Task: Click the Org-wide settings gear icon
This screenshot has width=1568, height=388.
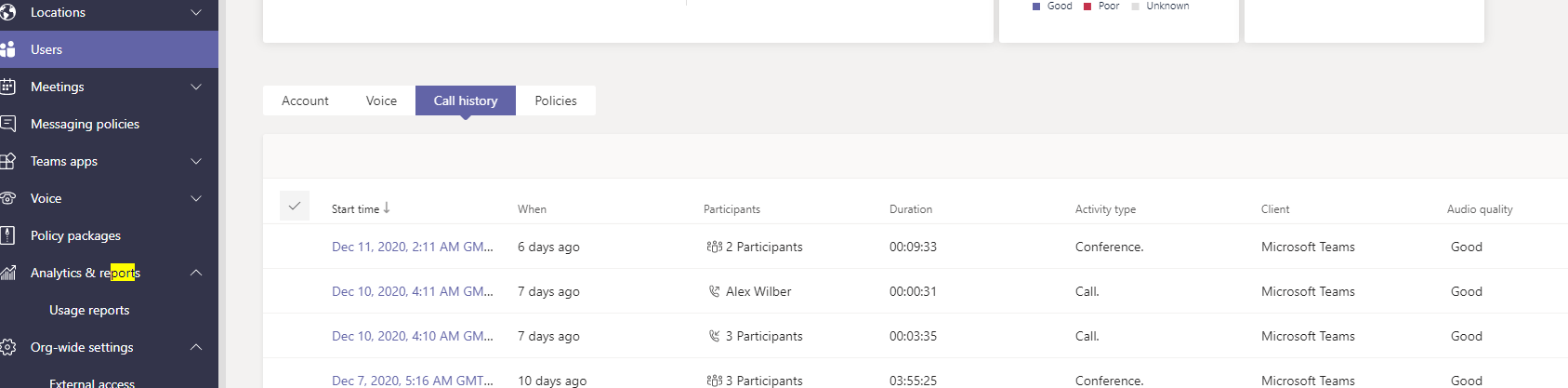Action: click(7, 347)
